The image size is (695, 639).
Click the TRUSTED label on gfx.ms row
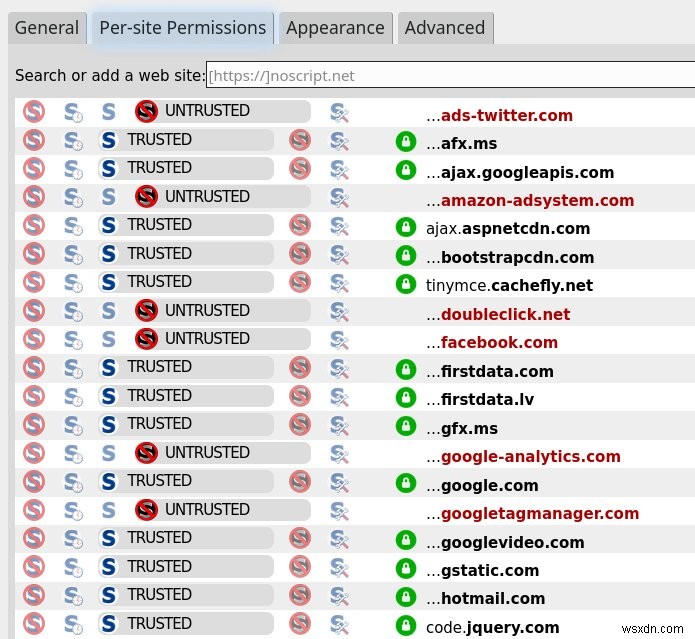coord(160,424)
